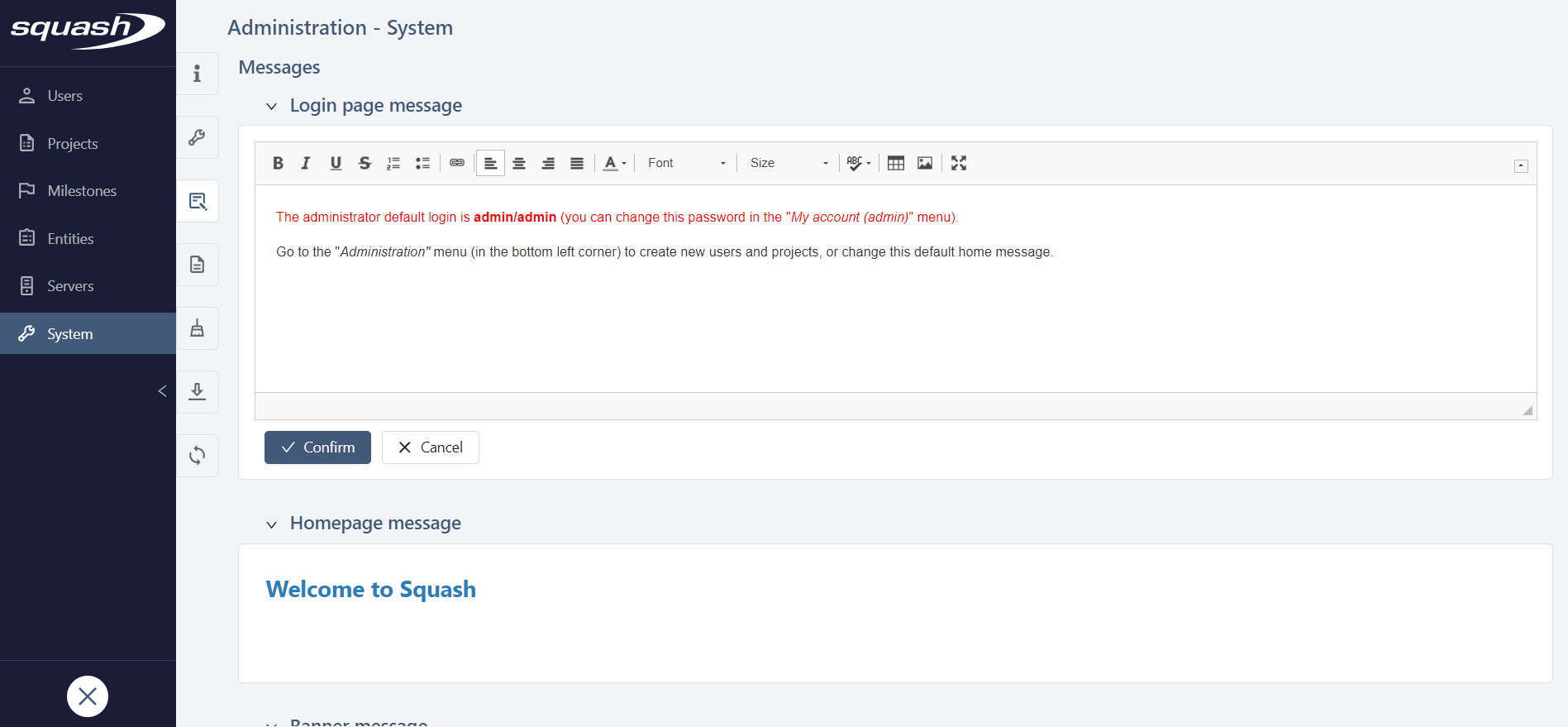Viewport: 1568px width, 727px height.
Task: Insert a numbered list
Action: coord(393,163)
